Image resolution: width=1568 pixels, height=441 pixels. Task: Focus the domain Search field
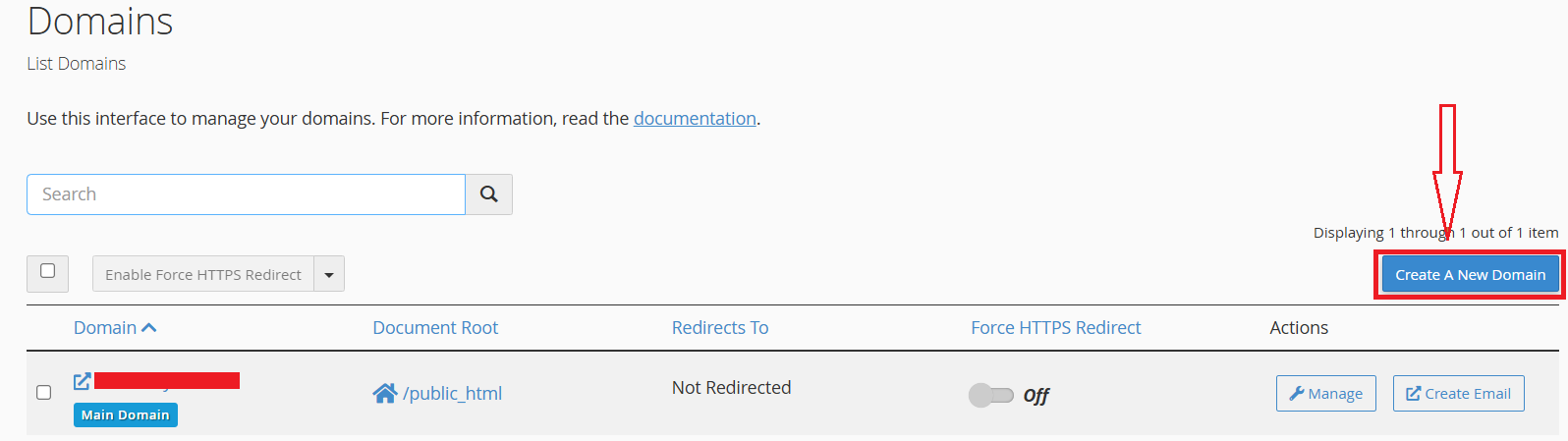(246, 194)
